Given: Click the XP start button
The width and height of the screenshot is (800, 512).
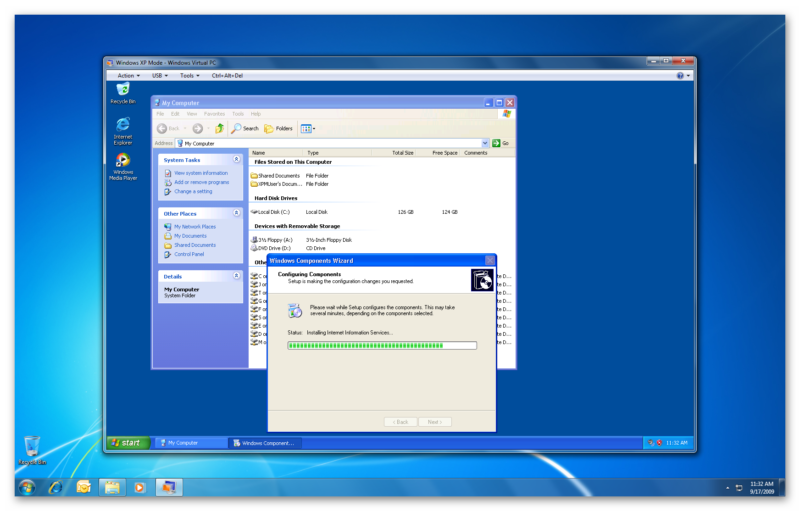Looking at the screenshot, I should 129,443.
